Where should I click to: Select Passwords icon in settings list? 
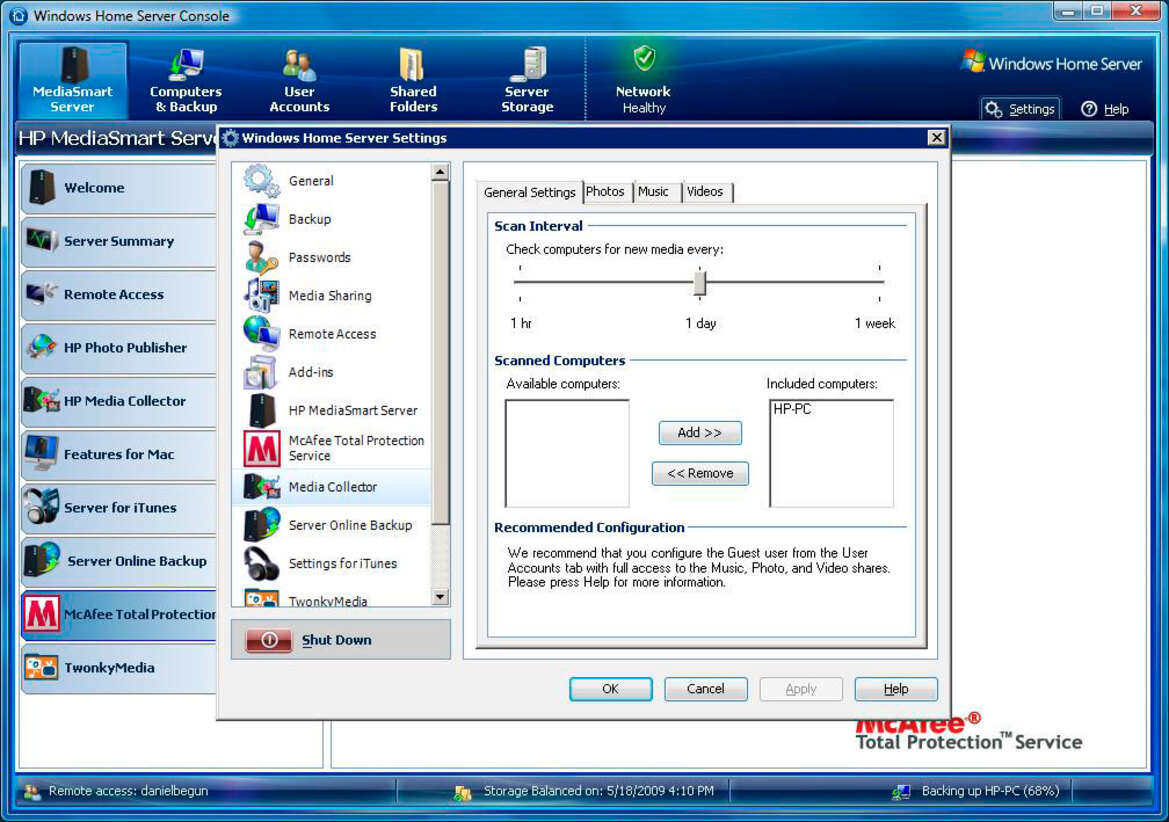coord(261,257)
